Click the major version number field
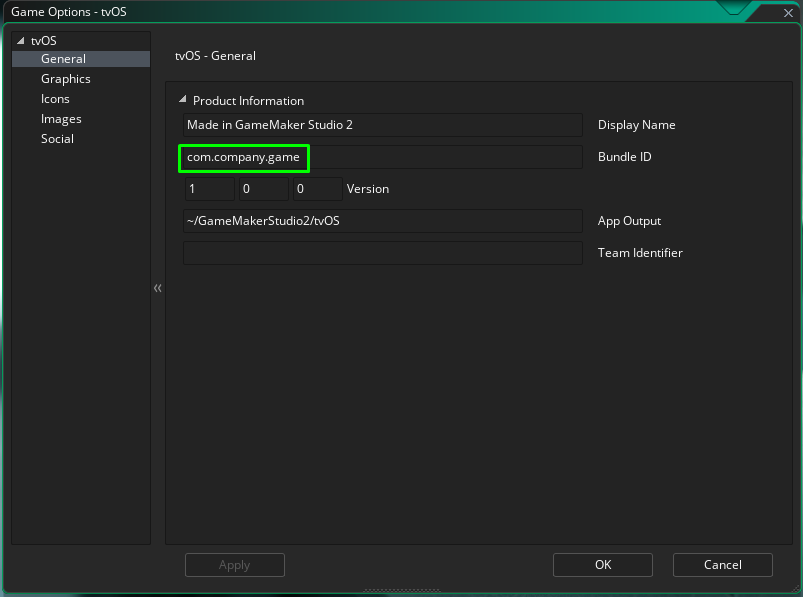The image size is (803, 597). [x=209, y=189]
